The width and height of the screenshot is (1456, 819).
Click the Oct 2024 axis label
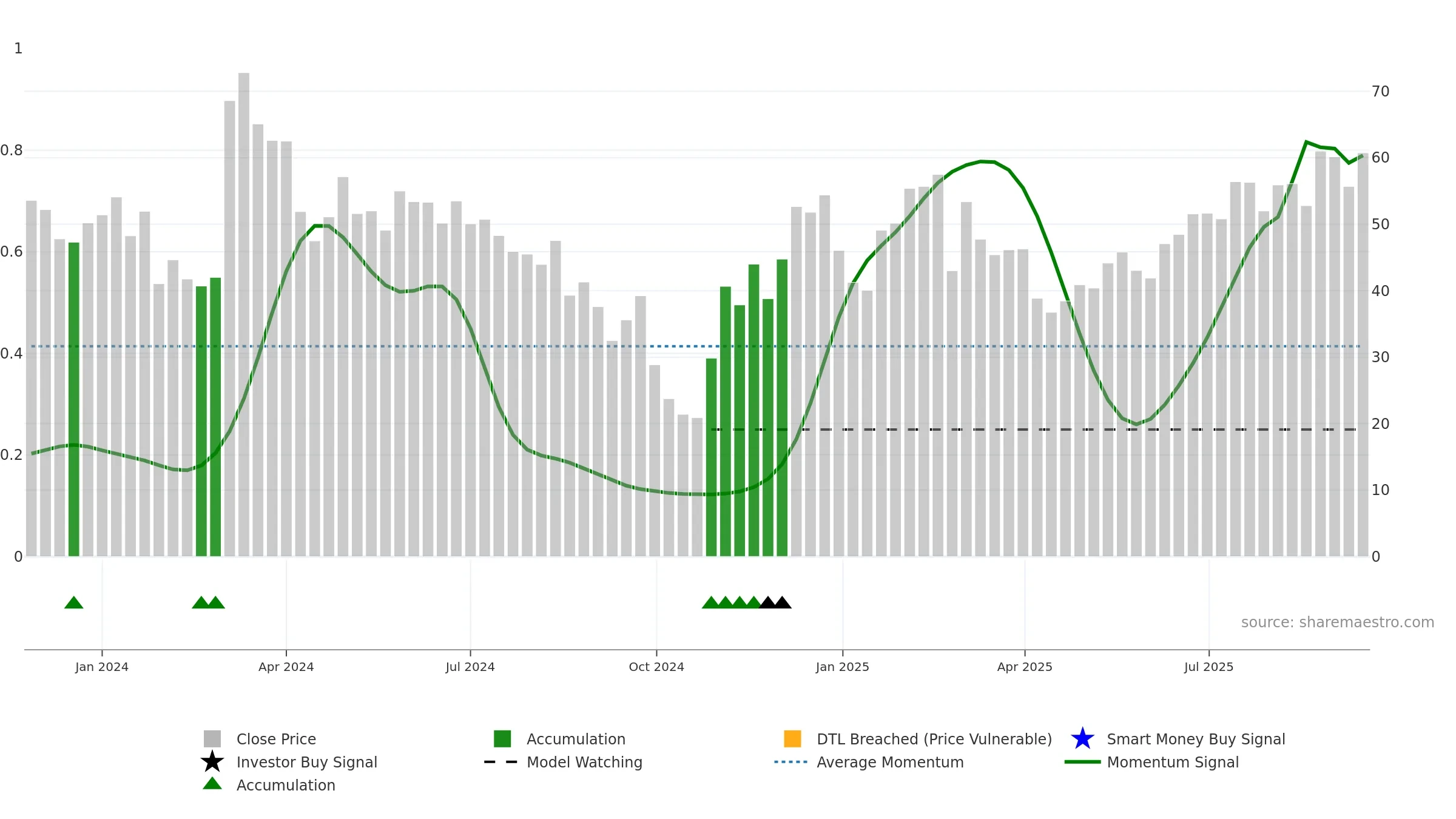[x=656, y=667]
